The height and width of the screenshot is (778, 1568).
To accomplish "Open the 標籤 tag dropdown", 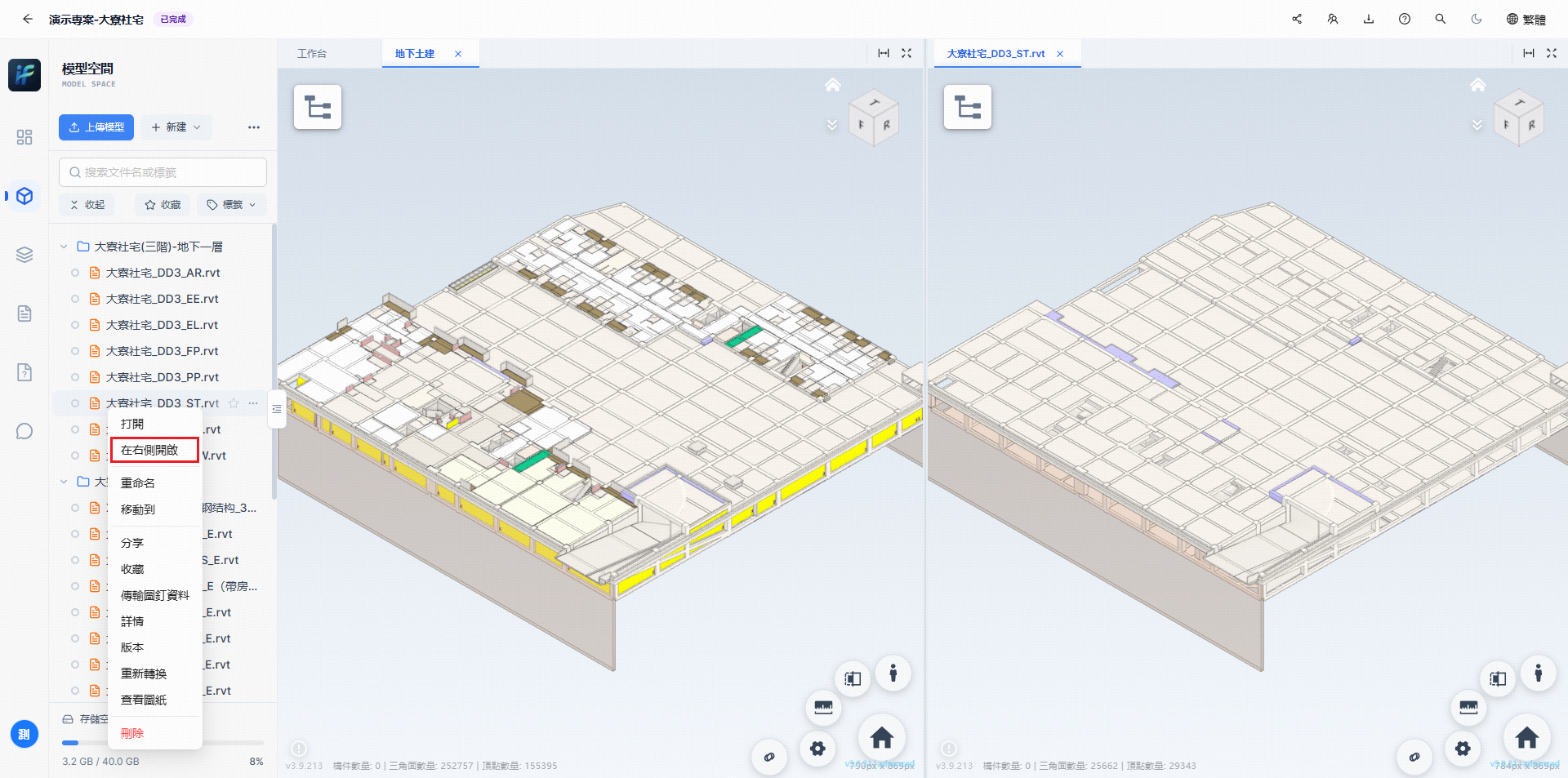I will (x=232, y=205).
